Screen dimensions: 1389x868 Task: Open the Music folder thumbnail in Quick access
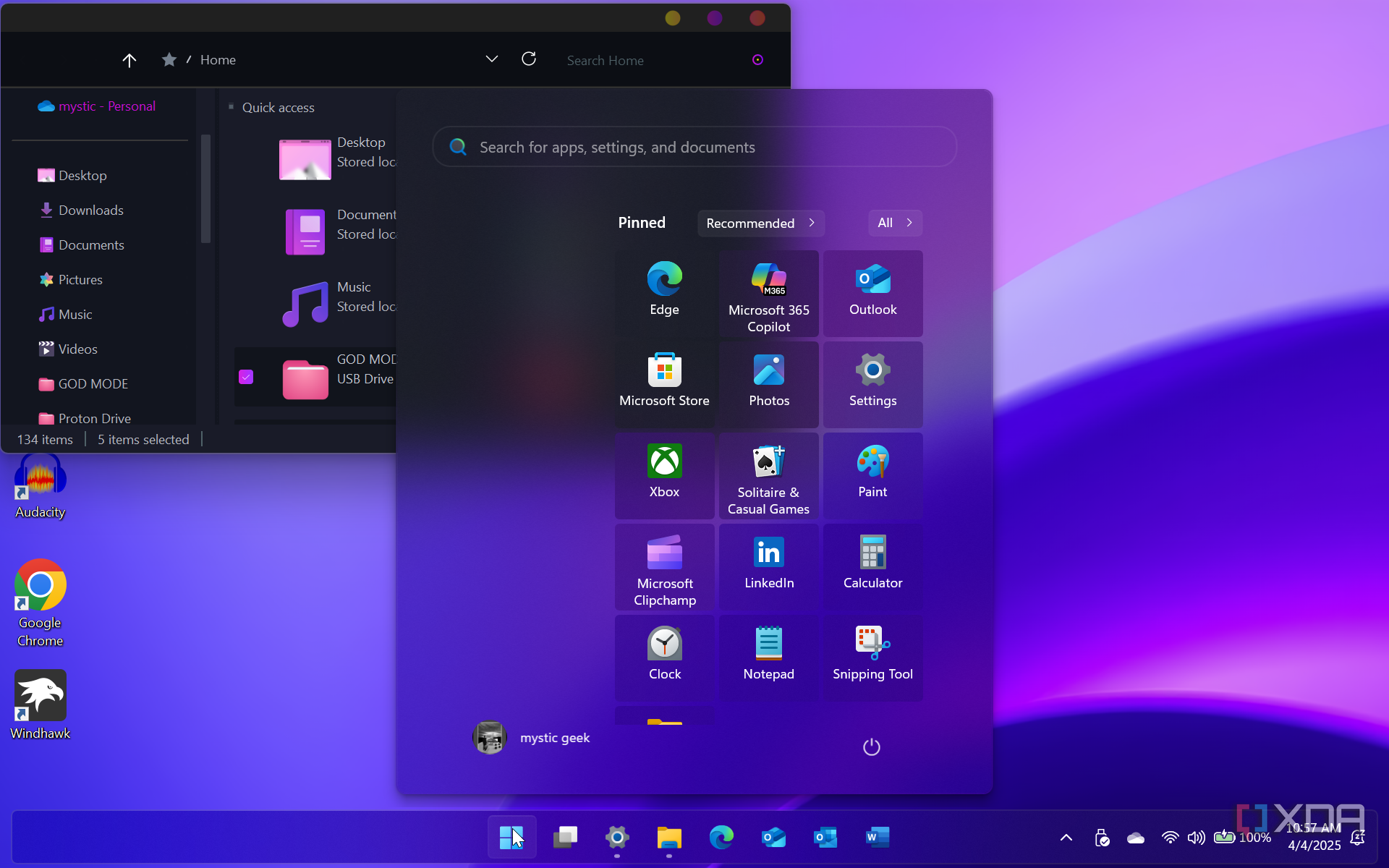coord(305,305)
